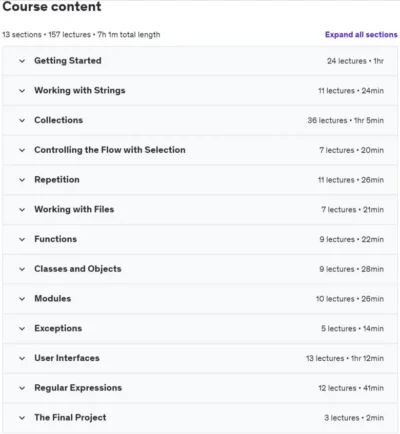Click the chevron icon beside Classes and Objects
400x434 pixels.
coord(22,269)
